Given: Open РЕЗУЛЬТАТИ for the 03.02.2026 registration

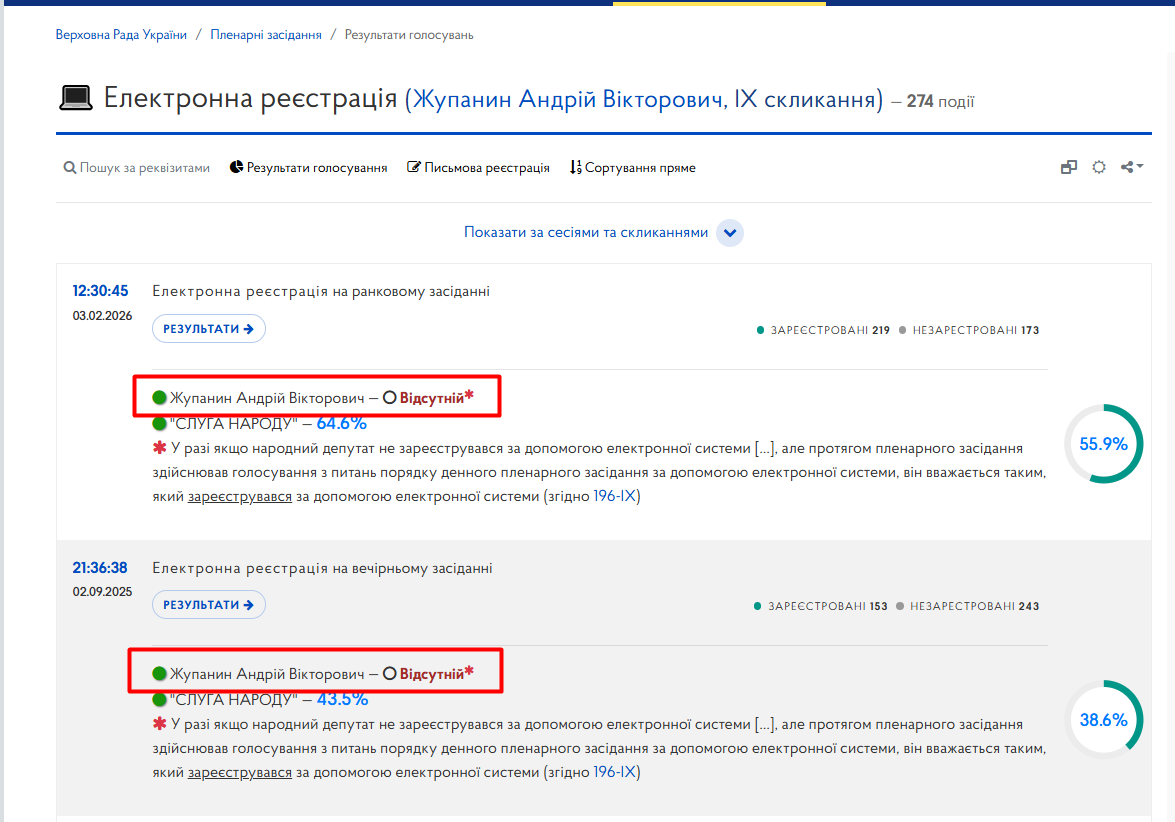Looking at the screenshot, I should (x=208, y=329).
